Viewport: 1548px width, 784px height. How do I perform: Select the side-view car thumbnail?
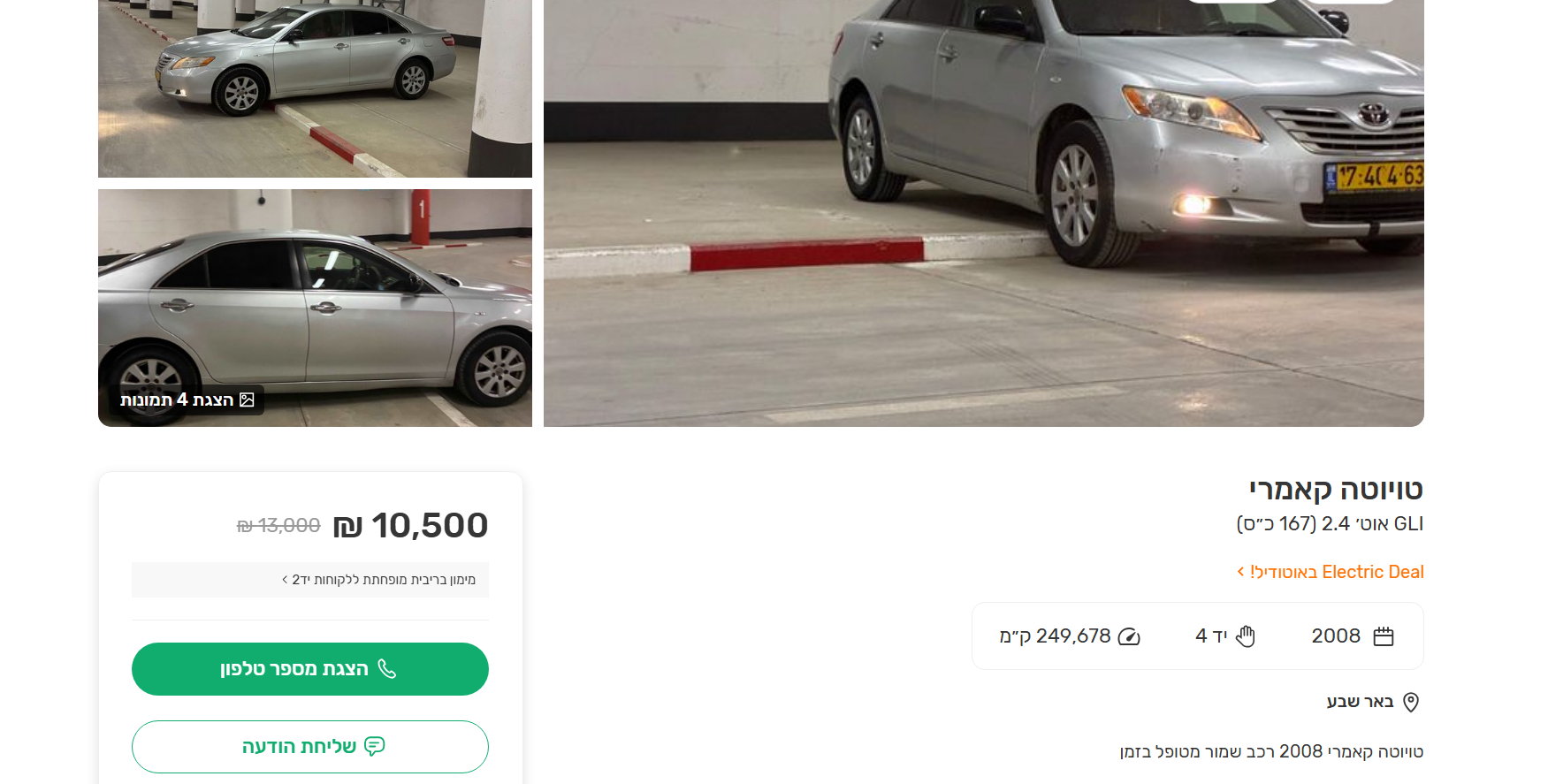[315, 308]
